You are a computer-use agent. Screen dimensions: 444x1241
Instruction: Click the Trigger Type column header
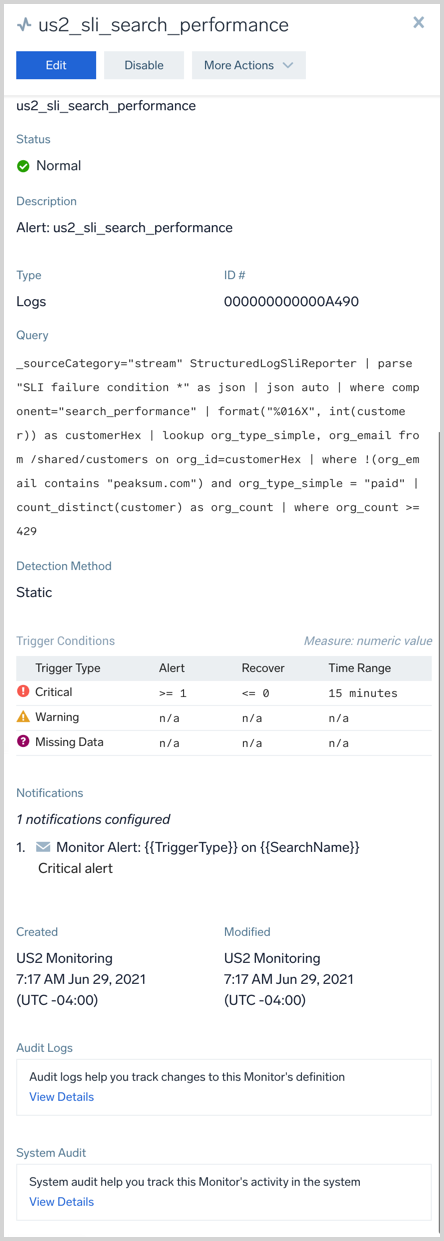68,668
